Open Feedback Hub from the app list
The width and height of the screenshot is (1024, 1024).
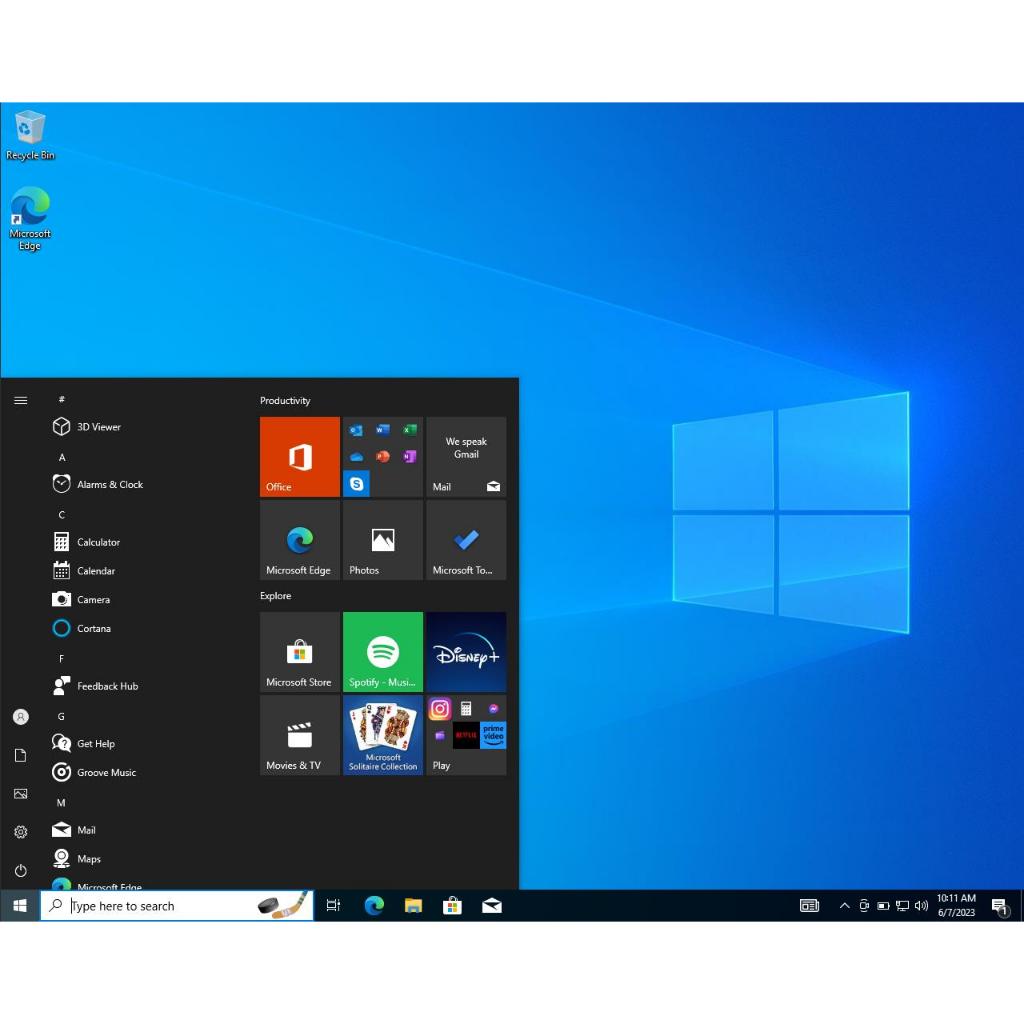(107, 686)
